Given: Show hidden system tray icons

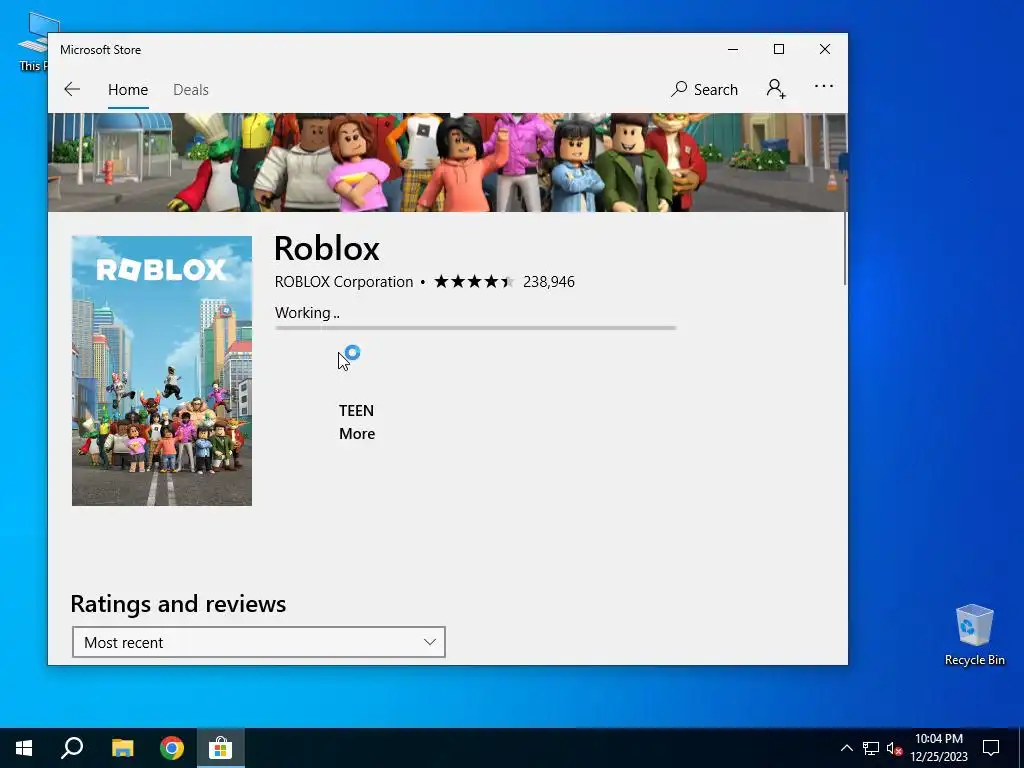Looking at the screenshot, I should point(846,748).
